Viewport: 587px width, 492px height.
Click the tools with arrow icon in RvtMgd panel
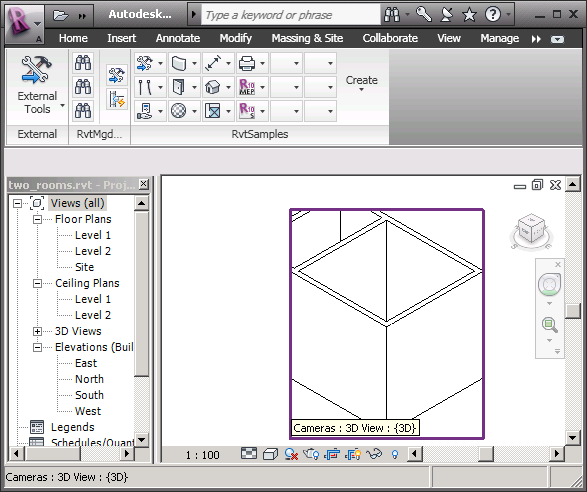(117, 75)
